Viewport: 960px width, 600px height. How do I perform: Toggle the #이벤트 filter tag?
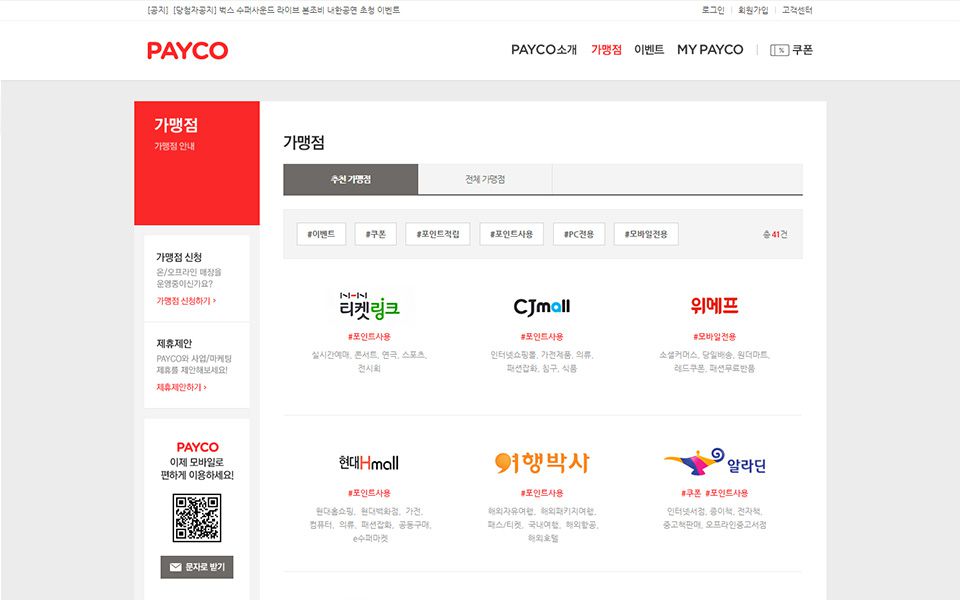322,234
